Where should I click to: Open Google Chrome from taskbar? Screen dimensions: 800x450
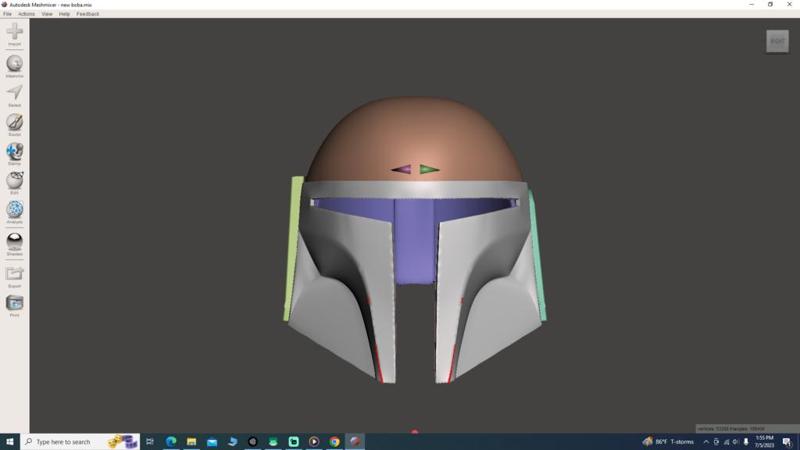click(x=334, y=441)
